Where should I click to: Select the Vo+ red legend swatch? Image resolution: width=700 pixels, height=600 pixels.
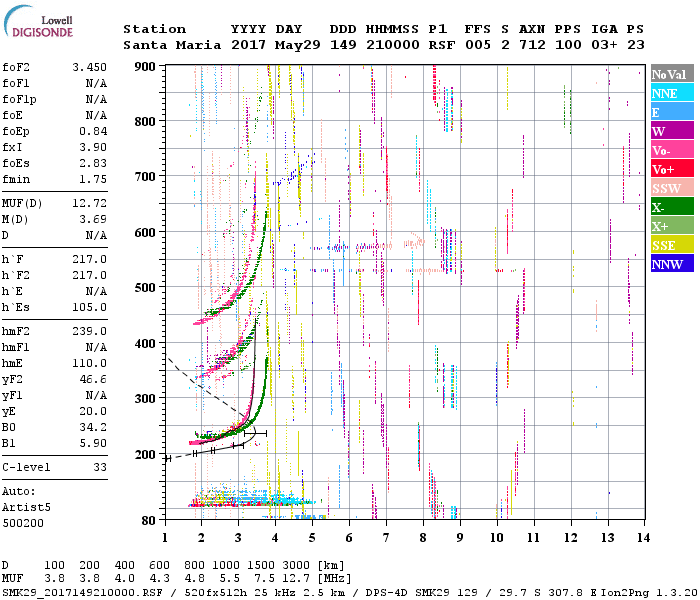[x=672, y=169]
